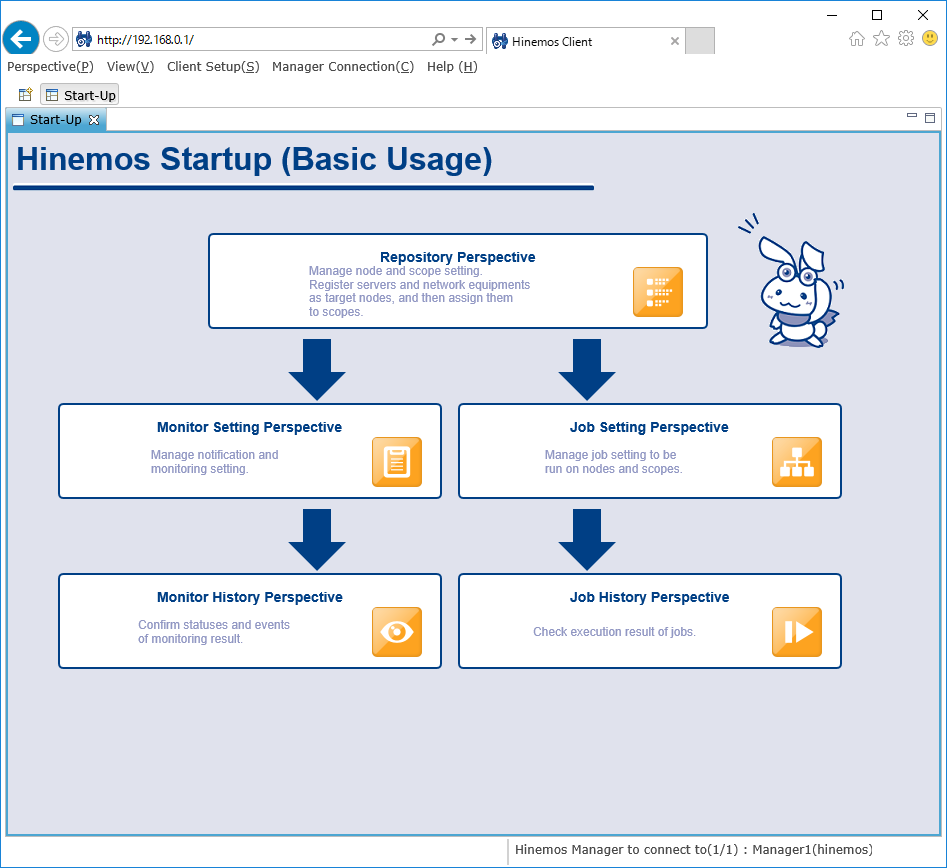The image size is (947, 868).
Task: Close the Hinemos Client browser tab
Action: tap(675, 41)
